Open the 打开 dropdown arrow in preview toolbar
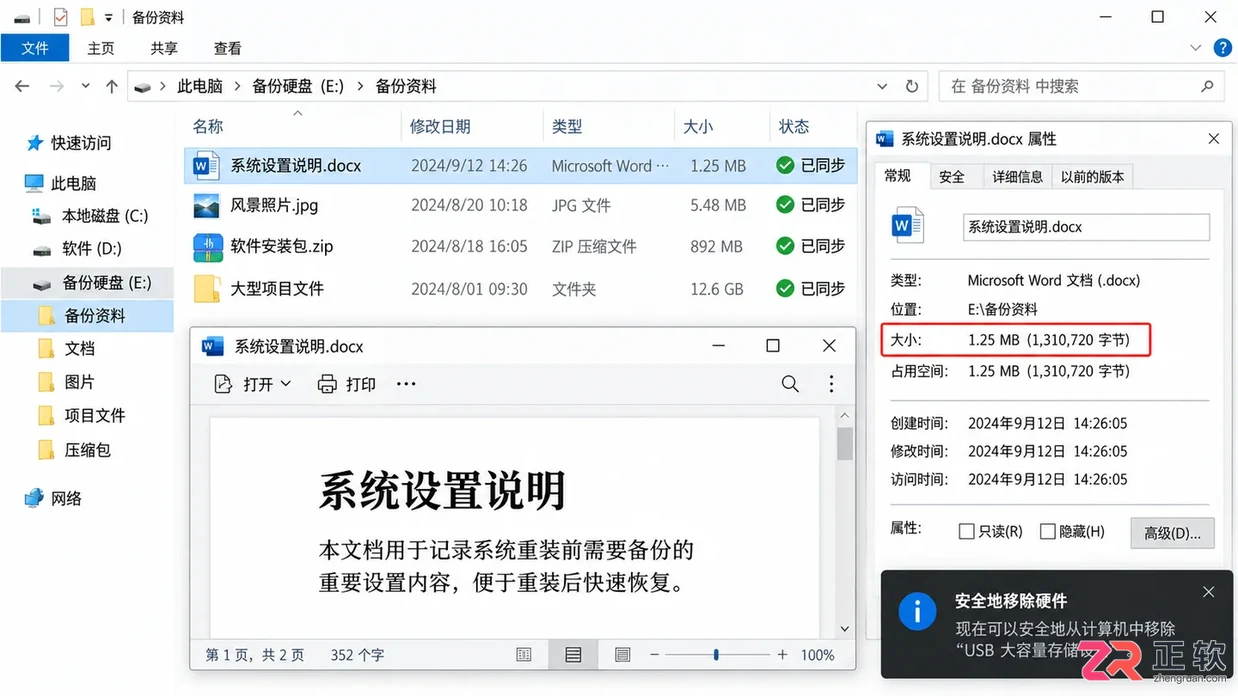This screenshot has width=1238, height=696. tap(286, 384)
